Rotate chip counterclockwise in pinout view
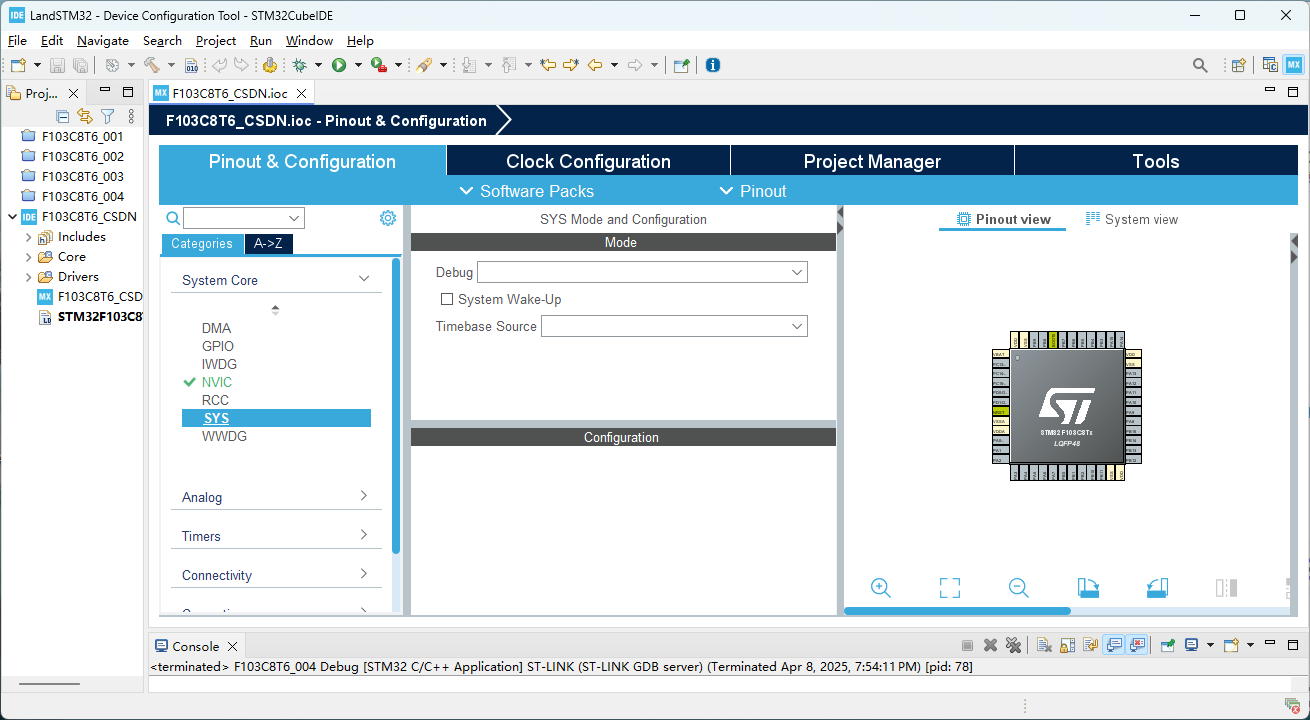 click(1157, 588)
